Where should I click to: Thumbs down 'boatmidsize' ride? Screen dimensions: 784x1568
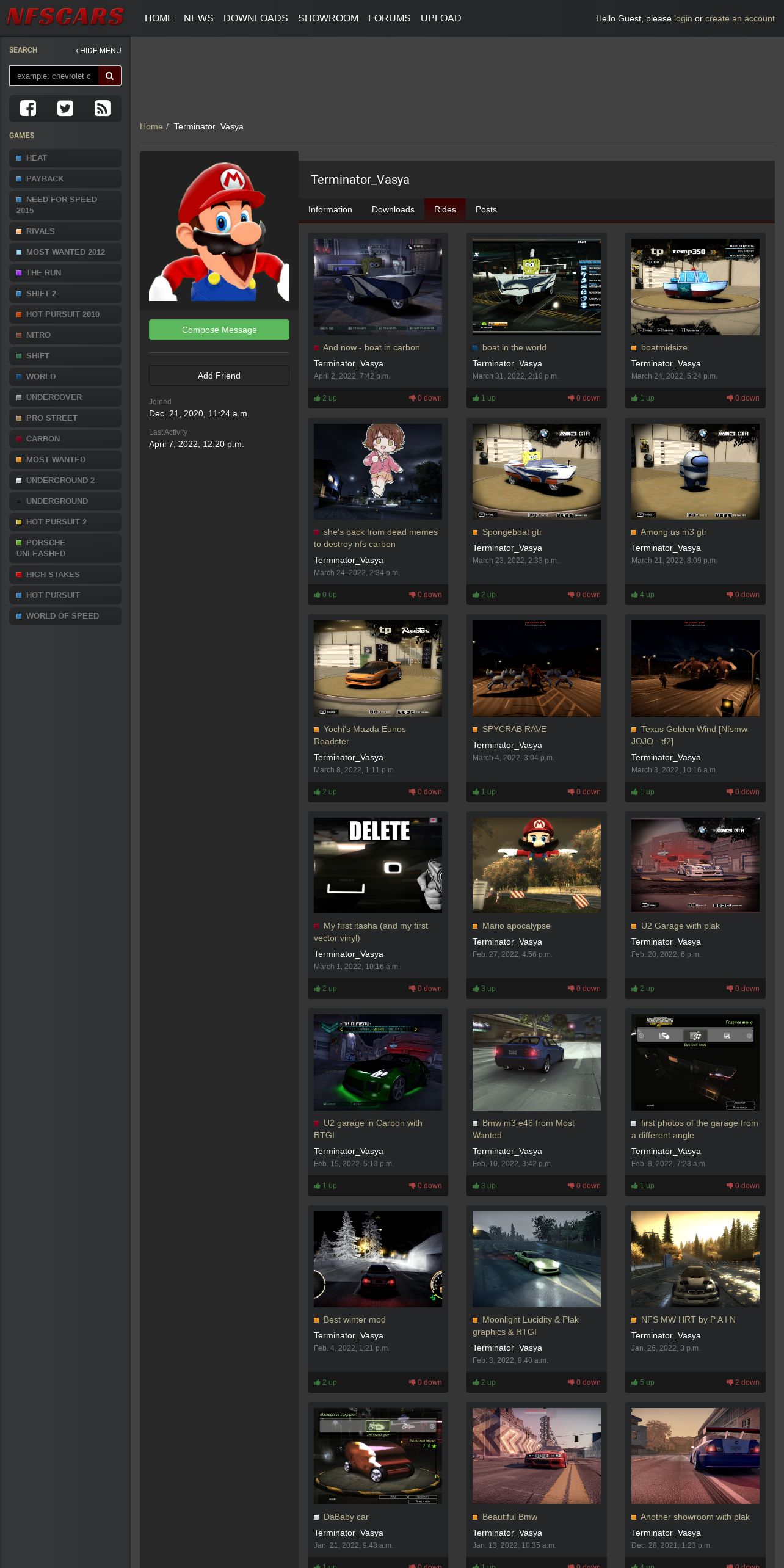coord(743,398)
